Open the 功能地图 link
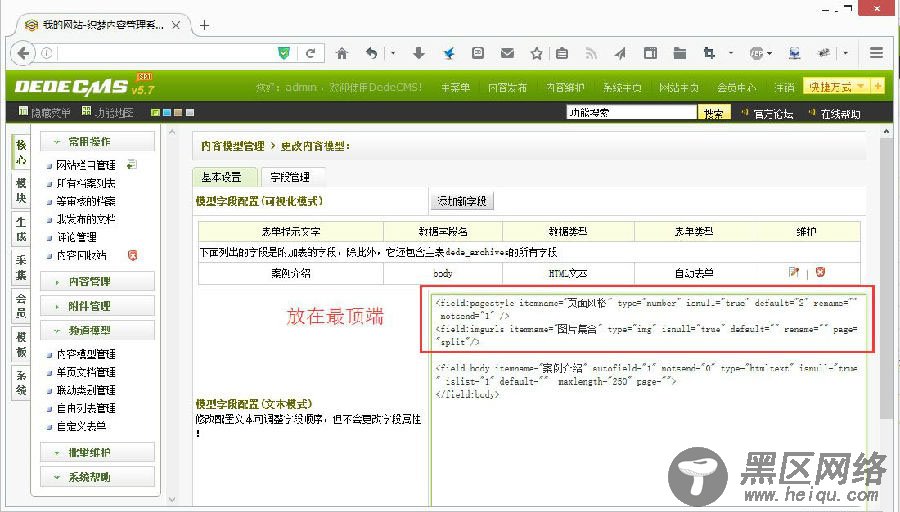This screenshot has width=900, height=512. (x=114, y=113)
